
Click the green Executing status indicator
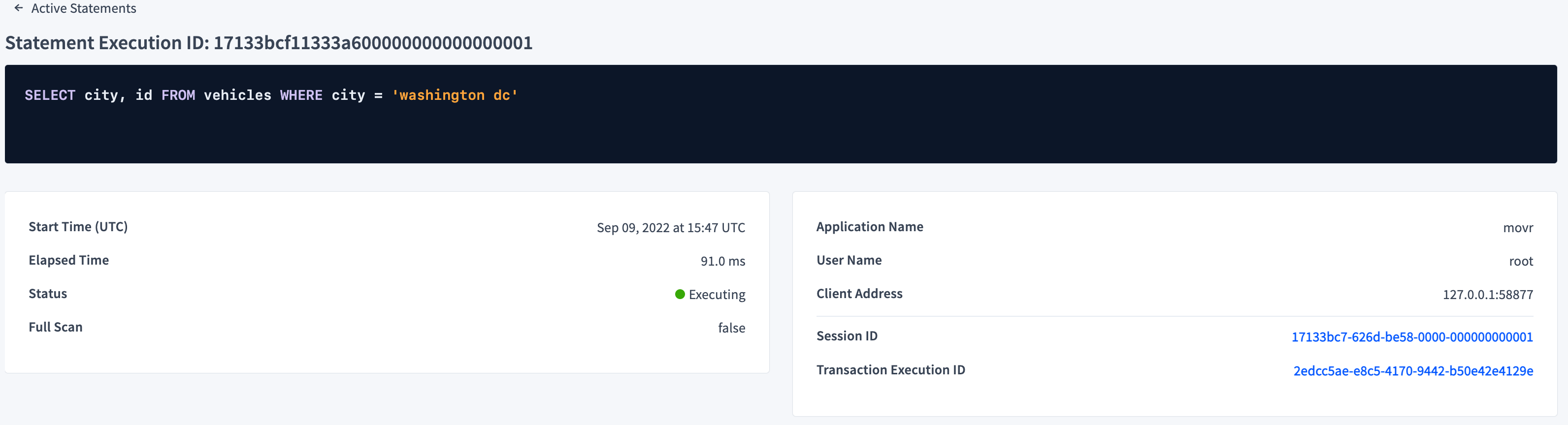click(x=680, y=294)
